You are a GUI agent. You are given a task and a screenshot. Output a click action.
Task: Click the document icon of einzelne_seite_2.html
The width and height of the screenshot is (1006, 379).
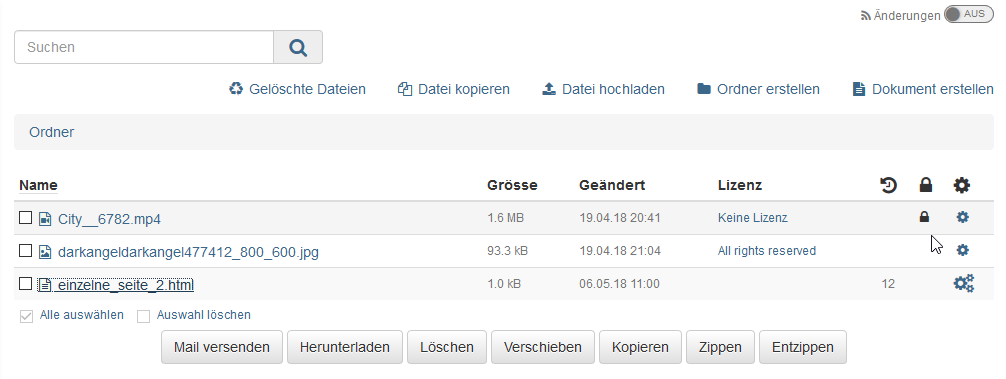(x=45, y=284)
